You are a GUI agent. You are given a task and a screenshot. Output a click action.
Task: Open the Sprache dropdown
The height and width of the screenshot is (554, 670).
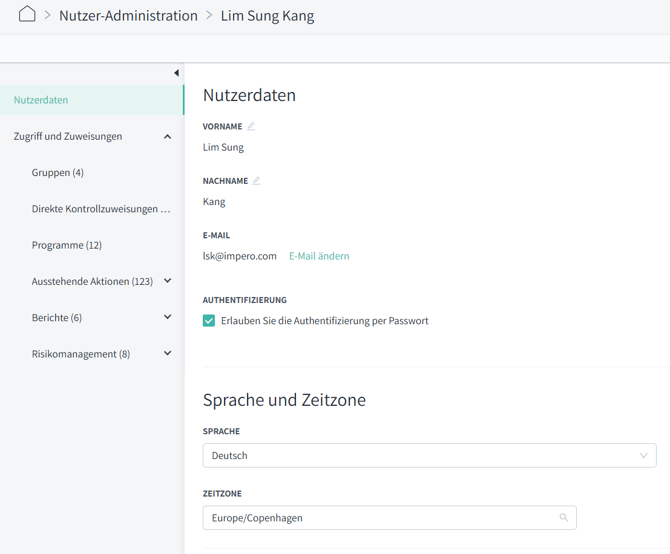429,456
